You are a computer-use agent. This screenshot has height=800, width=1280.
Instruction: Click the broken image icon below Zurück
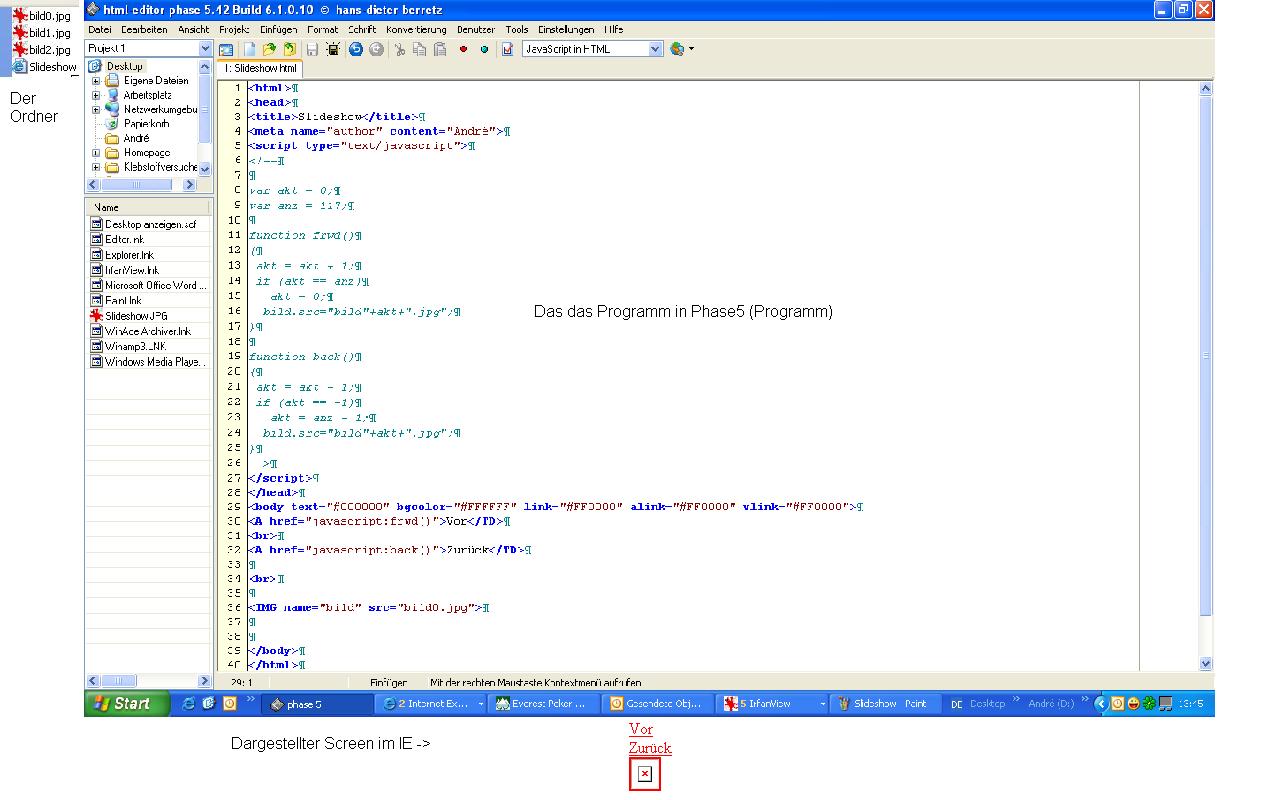click(x=645, y=774)
